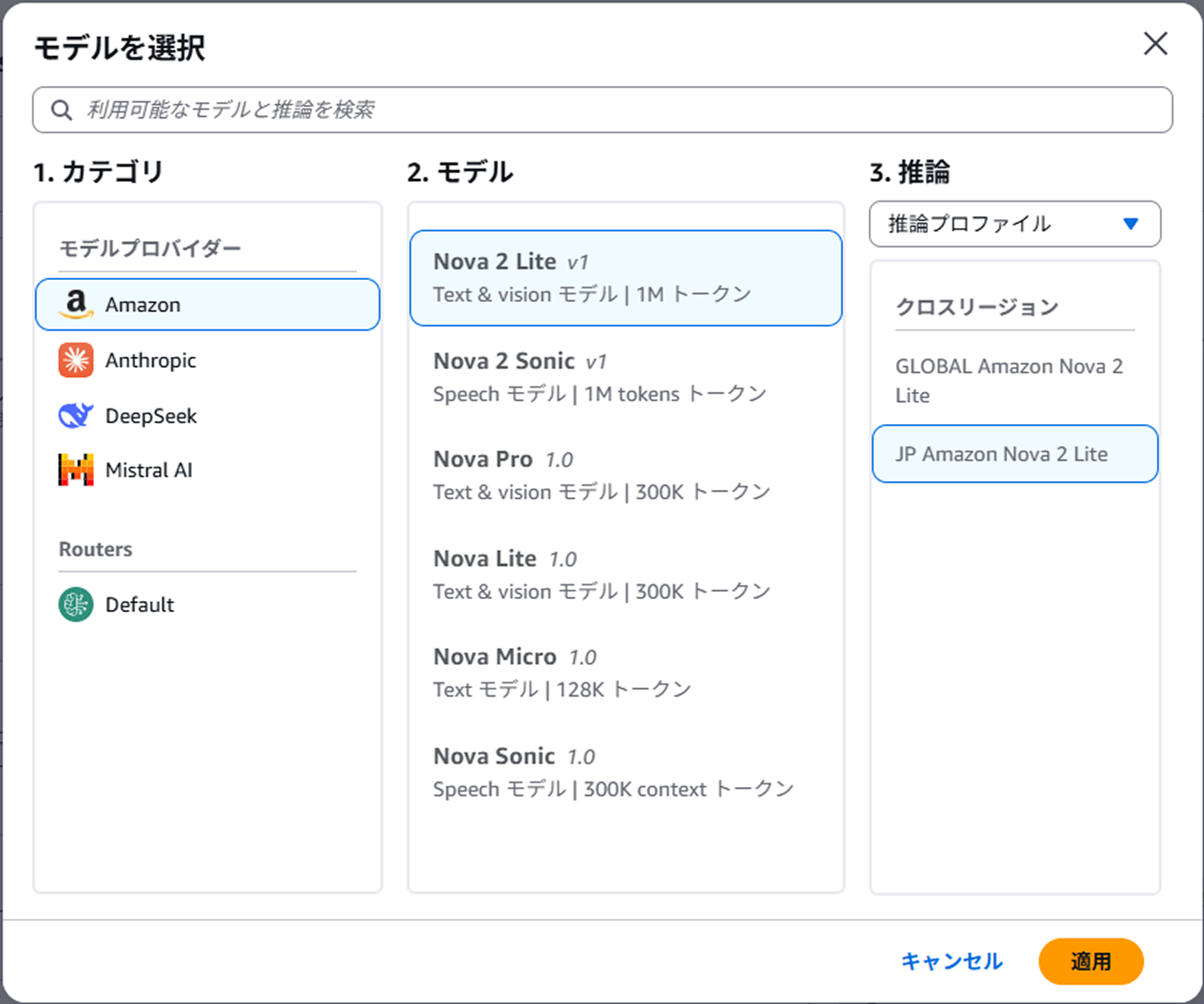The height and width of the screenshot is (1004, 1204).
Task: Select GLOBAL Amazon Nova 2 Lite profile
Action: click(x=1014, y=381)
